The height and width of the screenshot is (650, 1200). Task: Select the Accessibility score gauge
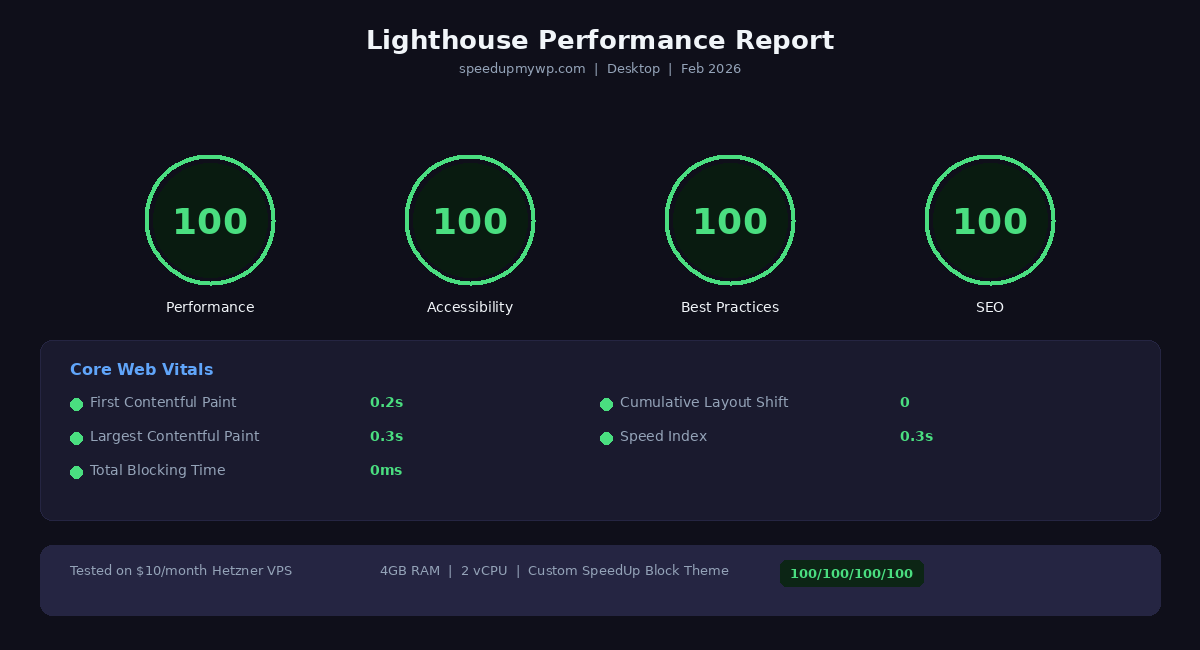point(470,220)
